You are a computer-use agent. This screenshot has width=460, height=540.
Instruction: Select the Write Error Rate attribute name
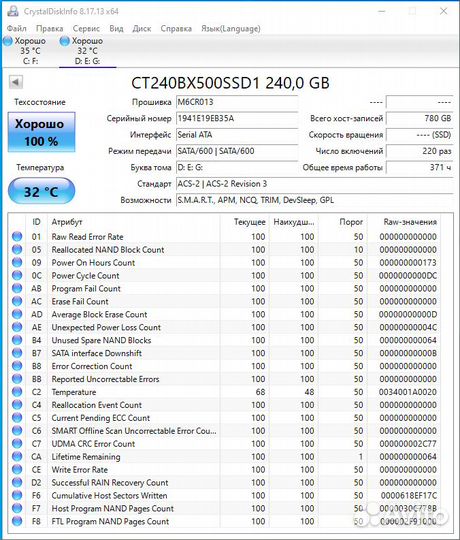[x=80, y=469]
